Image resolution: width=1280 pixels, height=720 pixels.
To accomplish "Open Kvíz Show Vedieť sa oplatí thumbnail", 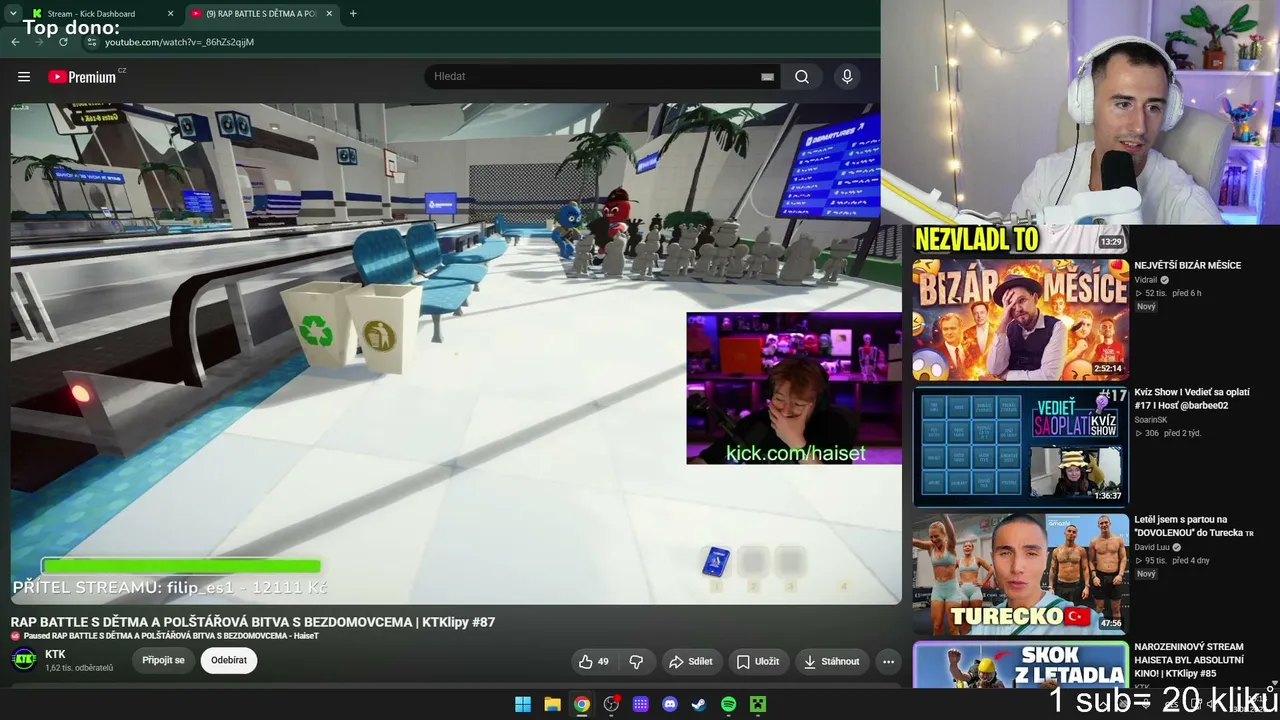I will coord(1020,446).
